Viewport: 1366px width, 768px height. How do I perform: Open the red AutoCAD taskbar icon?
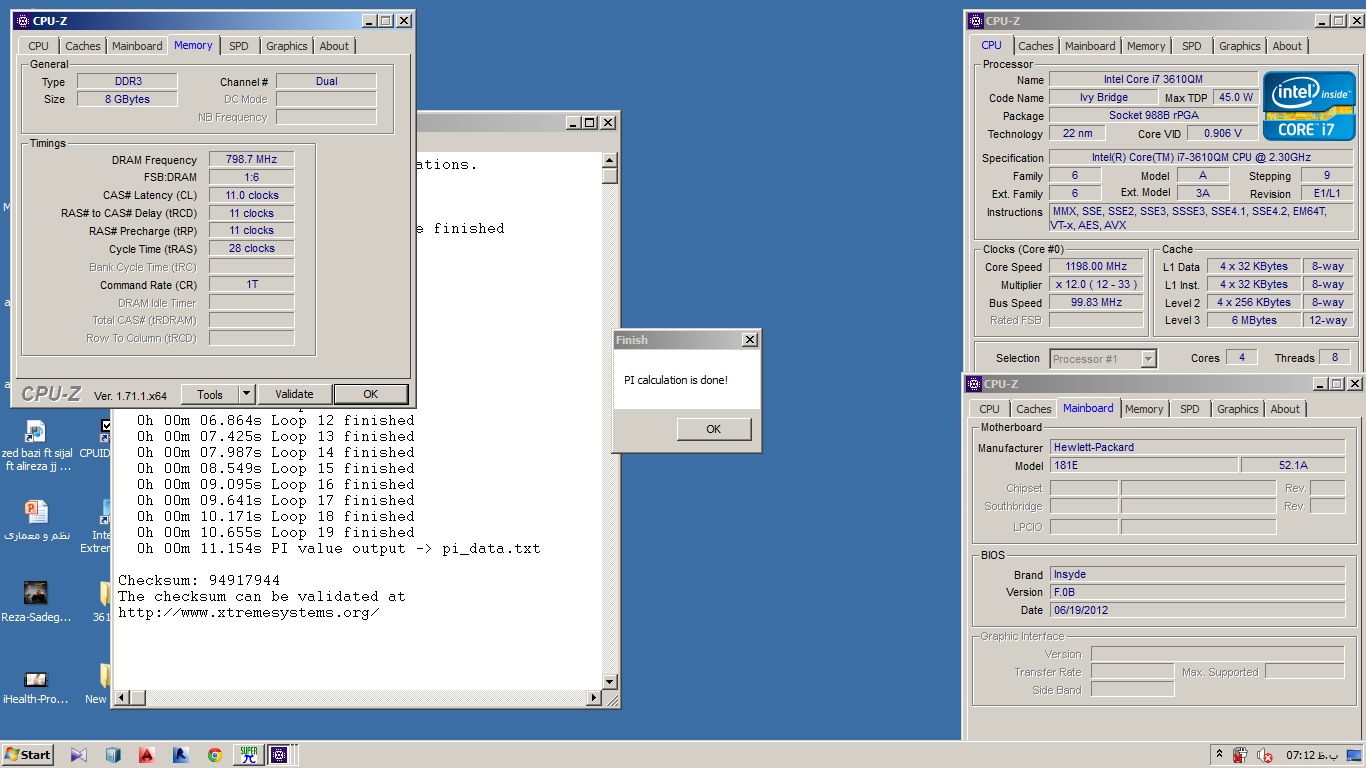pyautogui.click(x=147, y=755)
